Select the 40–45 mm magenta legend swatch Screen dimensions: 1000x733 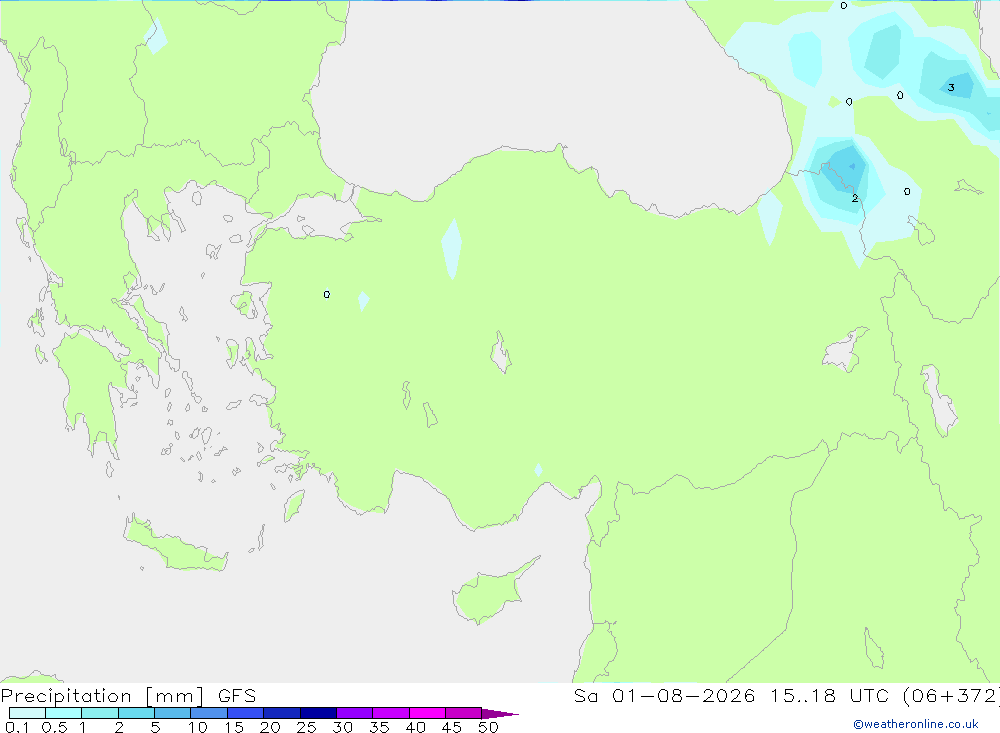pos(427,713)
